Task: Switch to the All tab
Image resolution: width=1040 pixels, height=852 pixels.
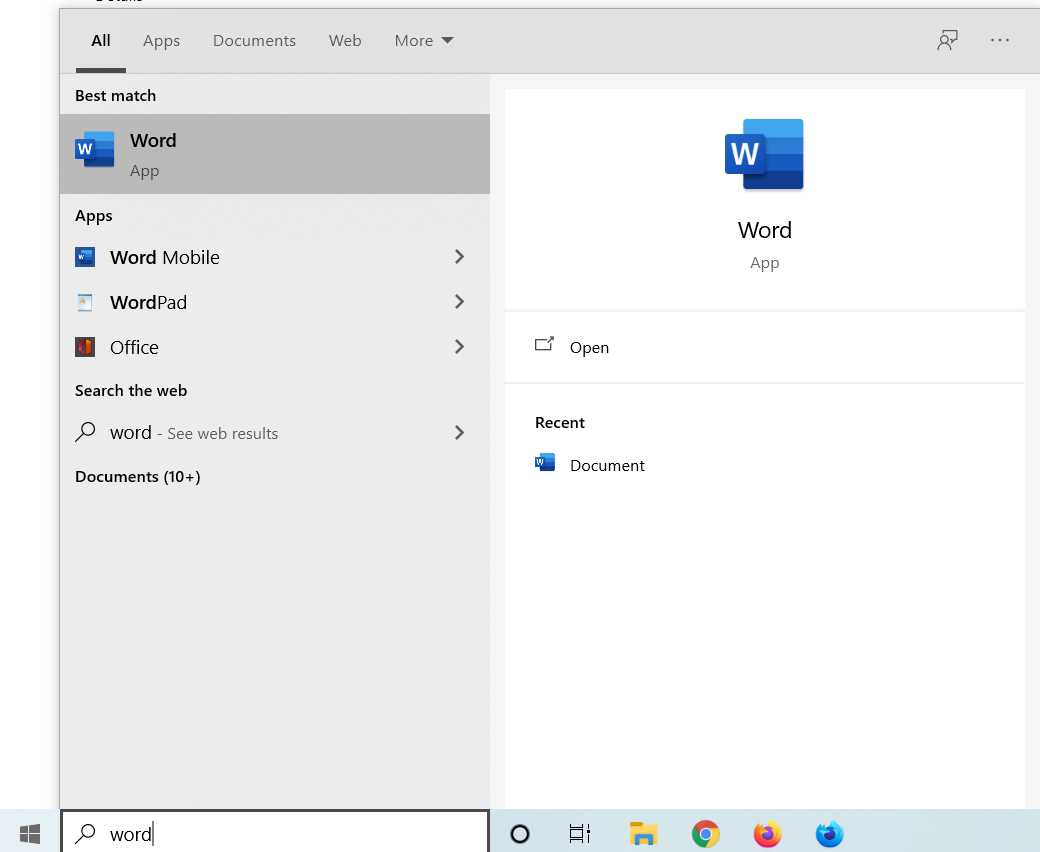Action: [101, 40]
